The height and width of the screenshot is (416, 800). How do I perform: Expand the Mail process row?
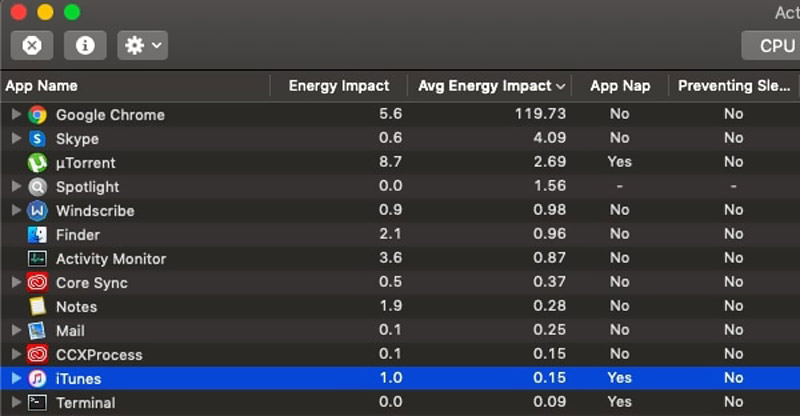[15, 331]
